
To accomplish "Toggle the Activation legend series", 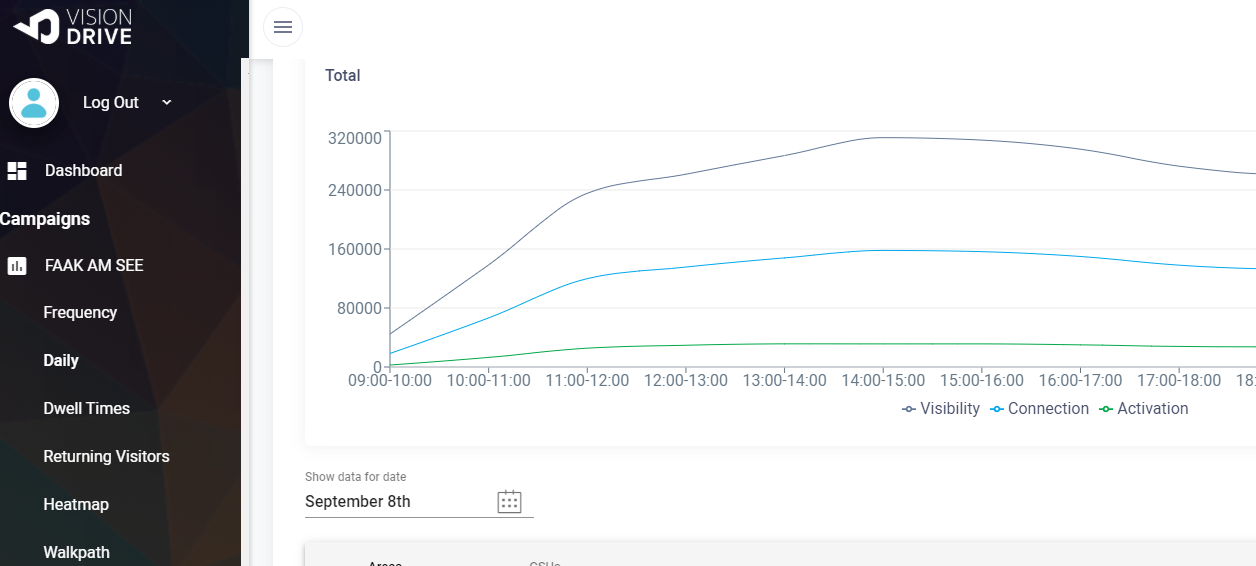I will tap(1144, 409).
